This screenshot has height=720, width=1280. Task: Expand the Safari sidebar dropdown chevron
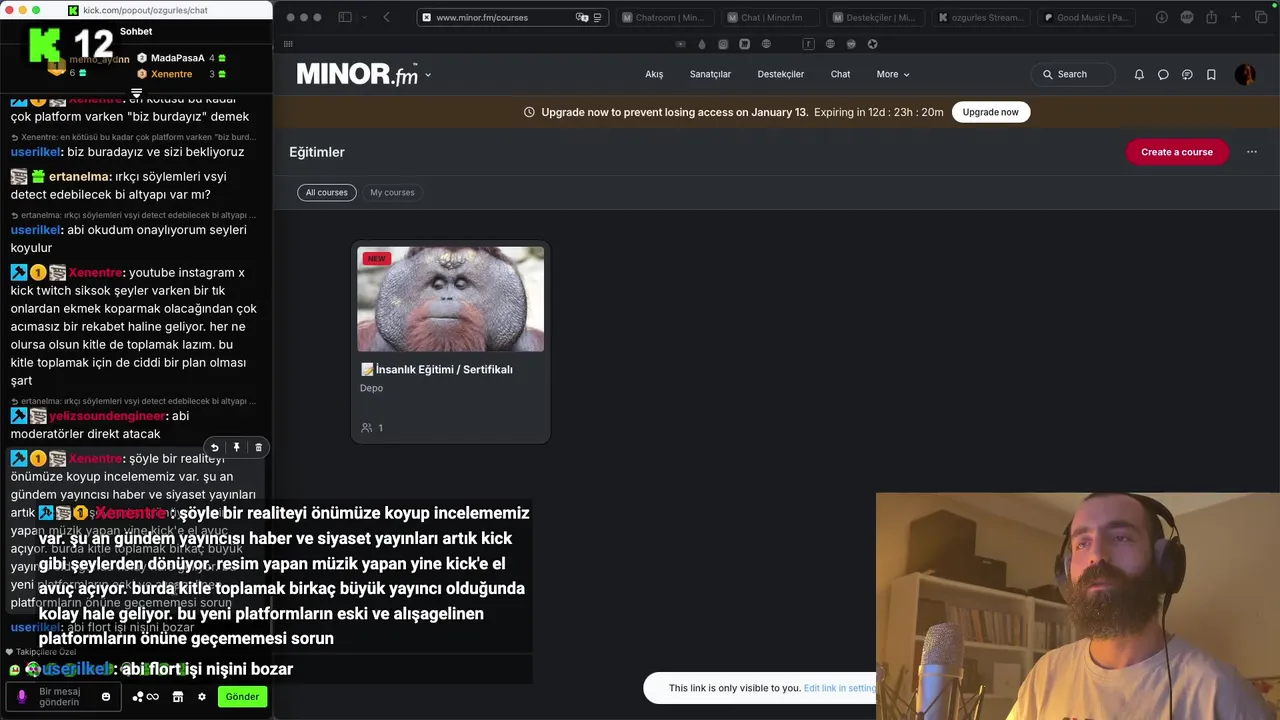tap(364, 17)
